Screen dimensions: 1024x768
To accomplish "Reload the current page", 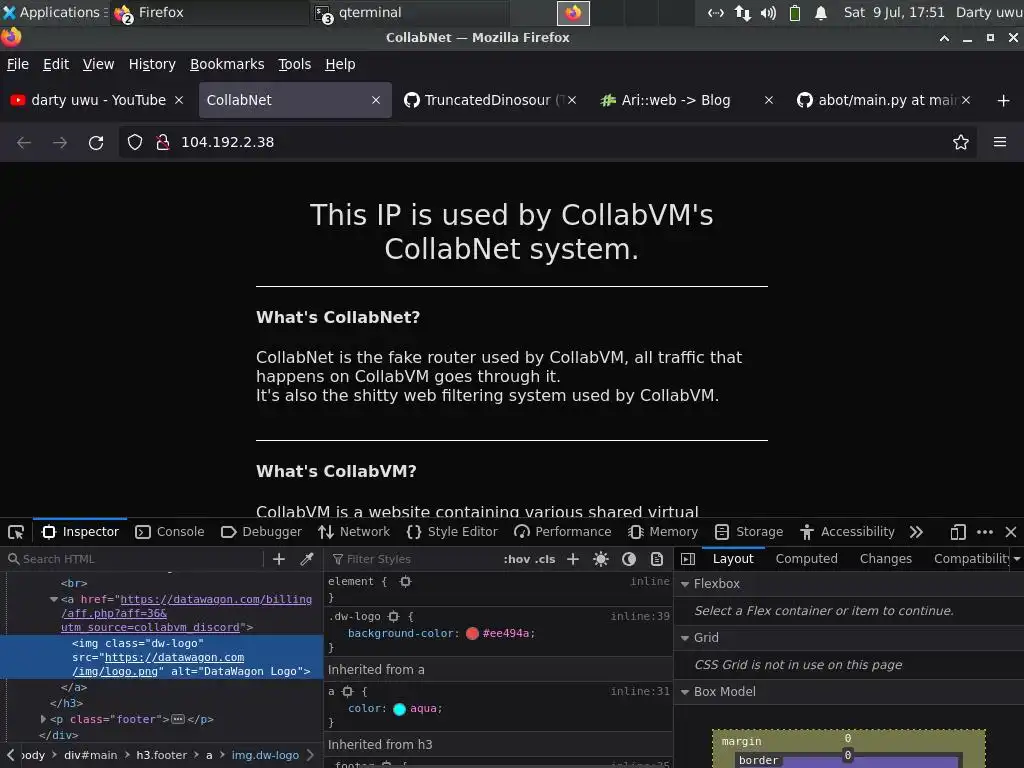I will [96, 142].
